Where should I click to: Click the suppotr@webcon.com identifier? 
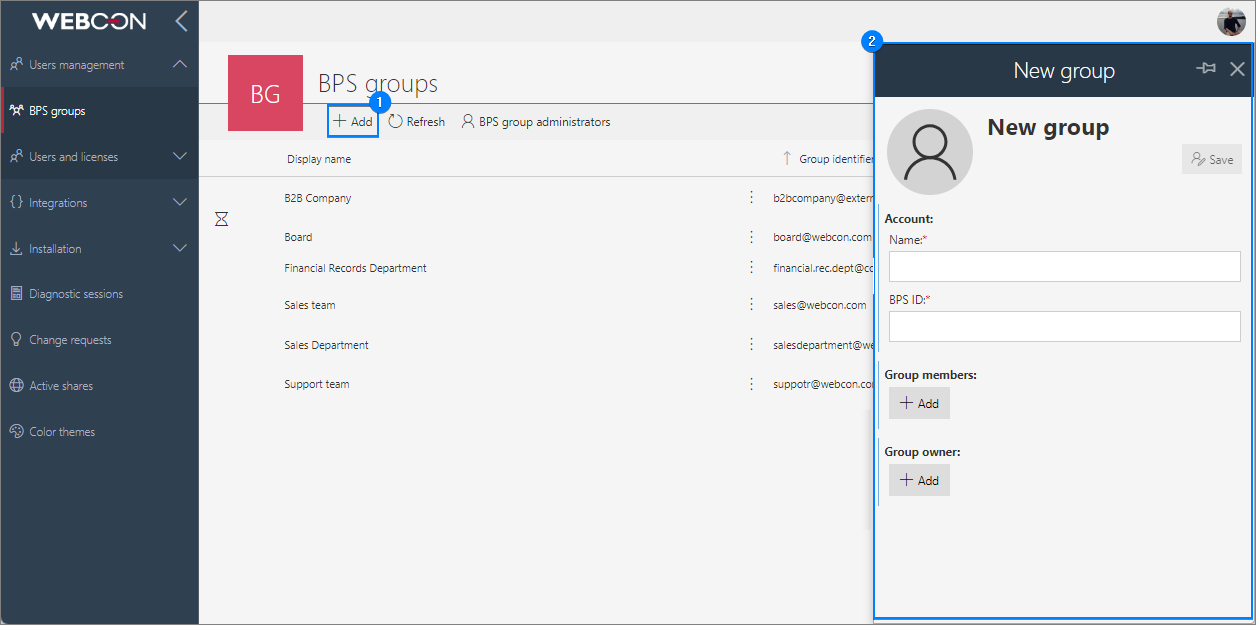tap(822, 384)
